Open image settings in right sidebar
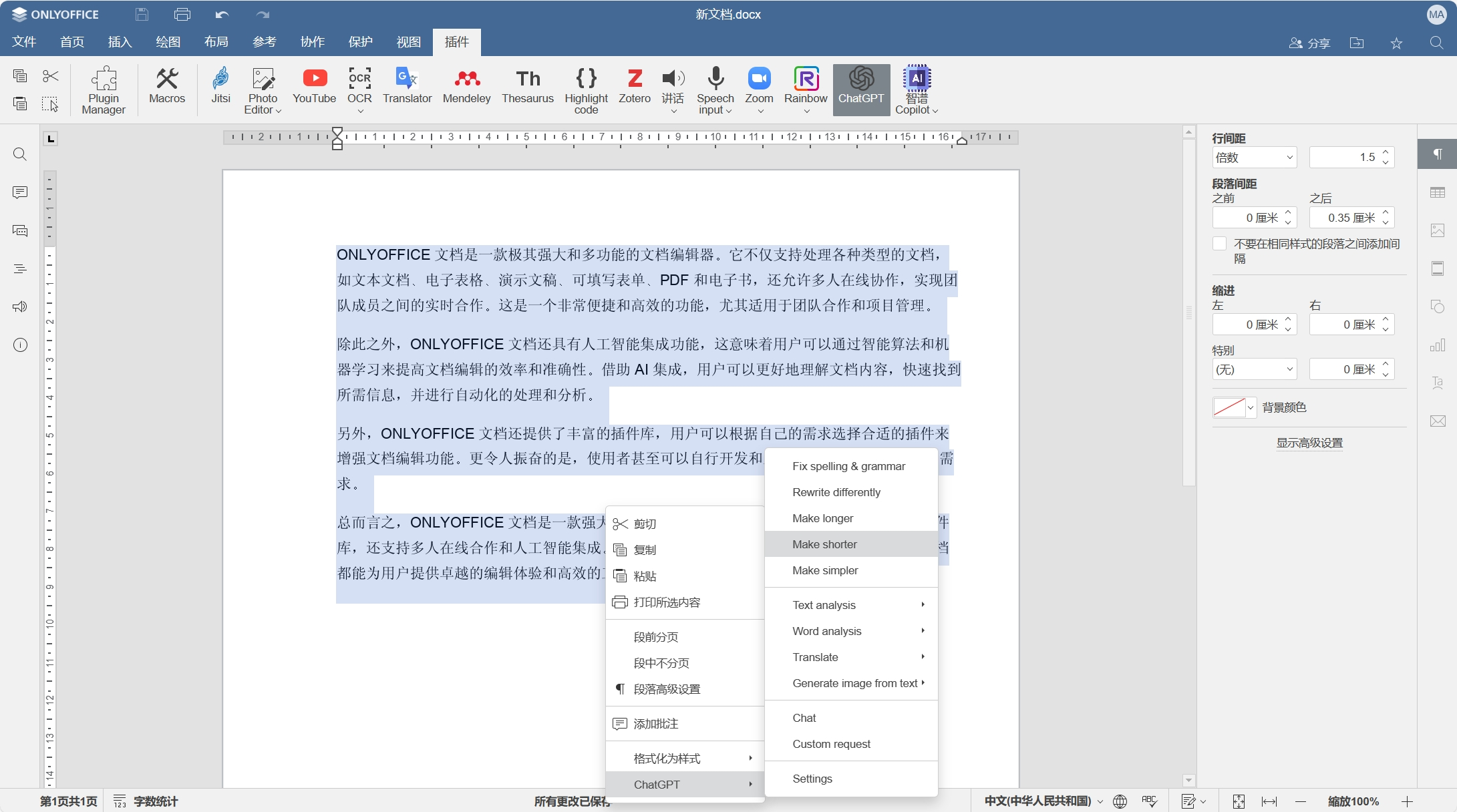The height and width of the screenshot is (812, 1457). click(x=1438, y=230)
